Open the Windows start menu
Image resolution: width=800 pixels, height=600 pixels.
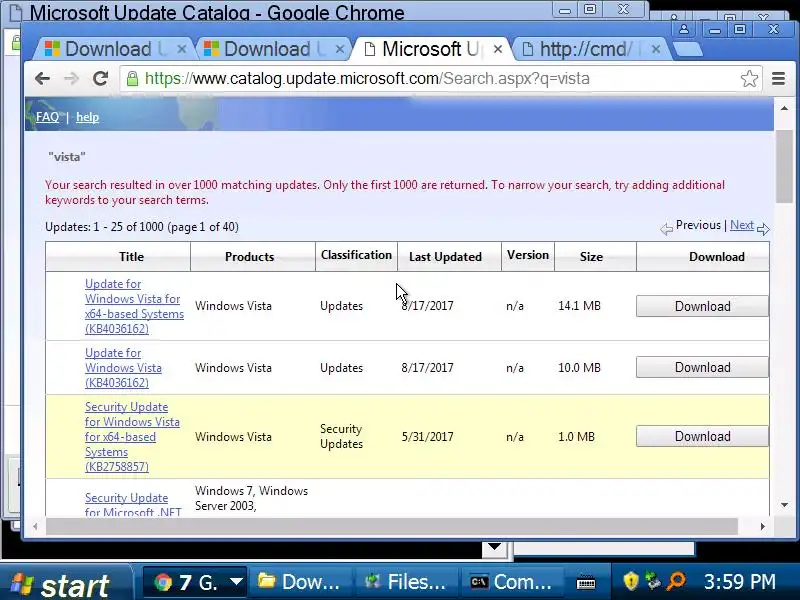click(64, 582)
